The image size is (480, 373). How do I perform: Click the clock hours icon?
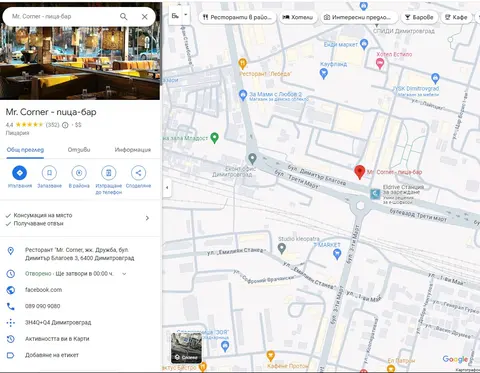tap(11, 274)
